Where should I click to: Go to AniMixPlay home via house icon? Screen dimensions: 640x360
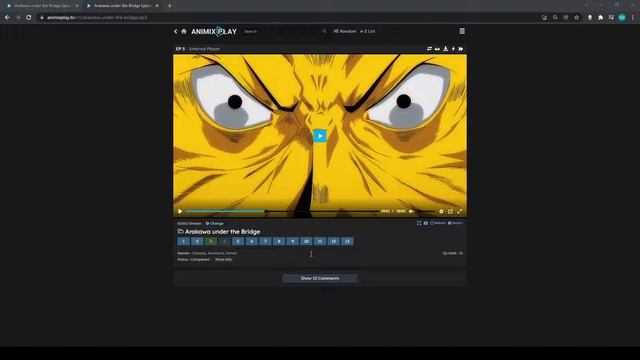(x=184, y=31)
